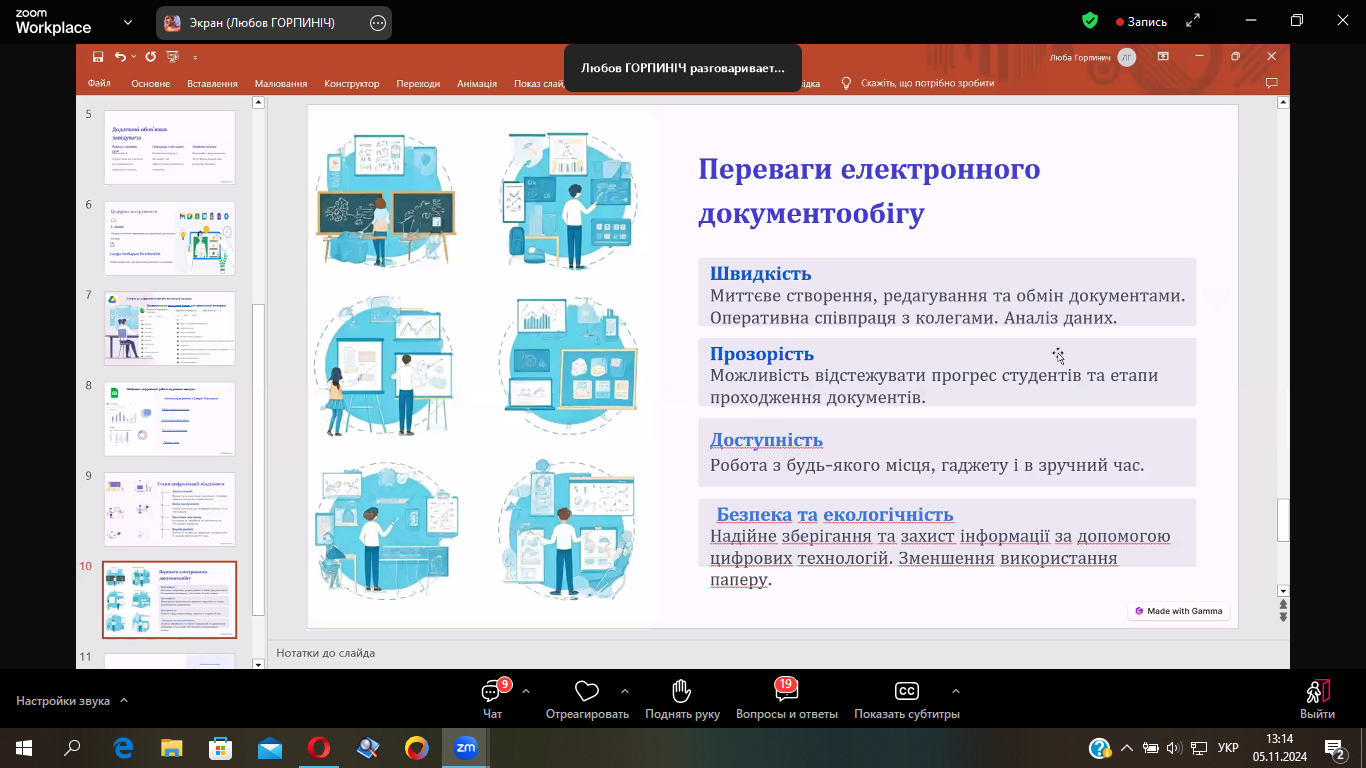Open Windows search magnifier
This screenshot has height=768, width=1366.
click(x=72, y=748)
